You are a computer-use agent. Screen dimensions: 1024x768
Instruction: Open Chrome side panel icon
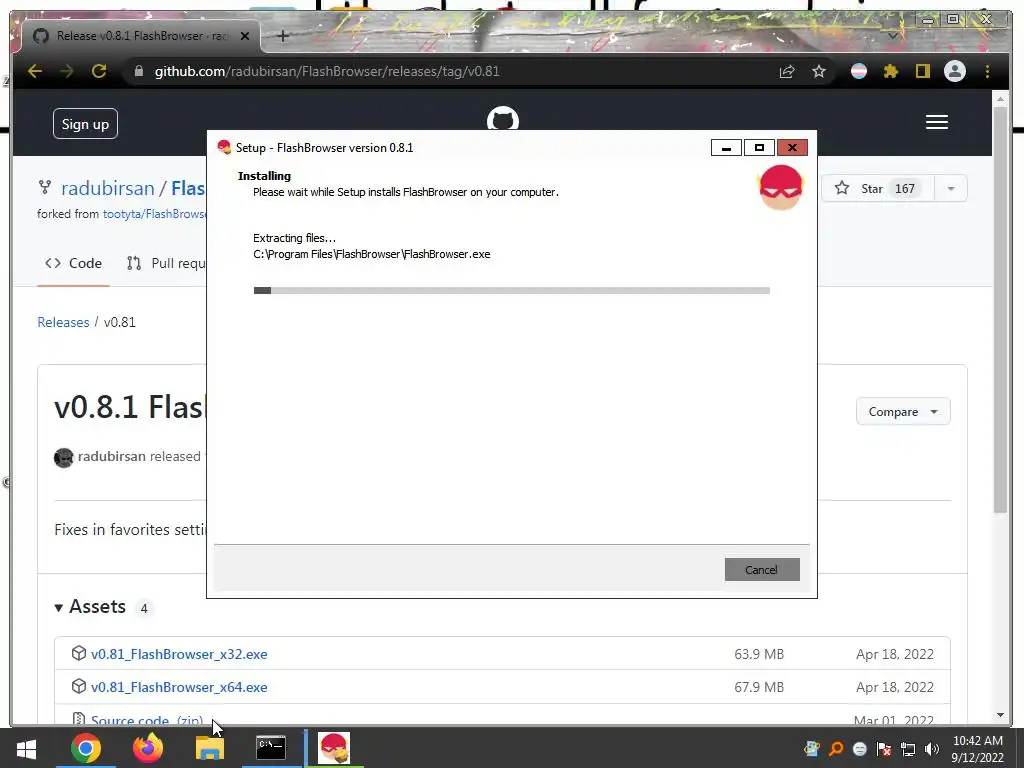tap(922, 71)
